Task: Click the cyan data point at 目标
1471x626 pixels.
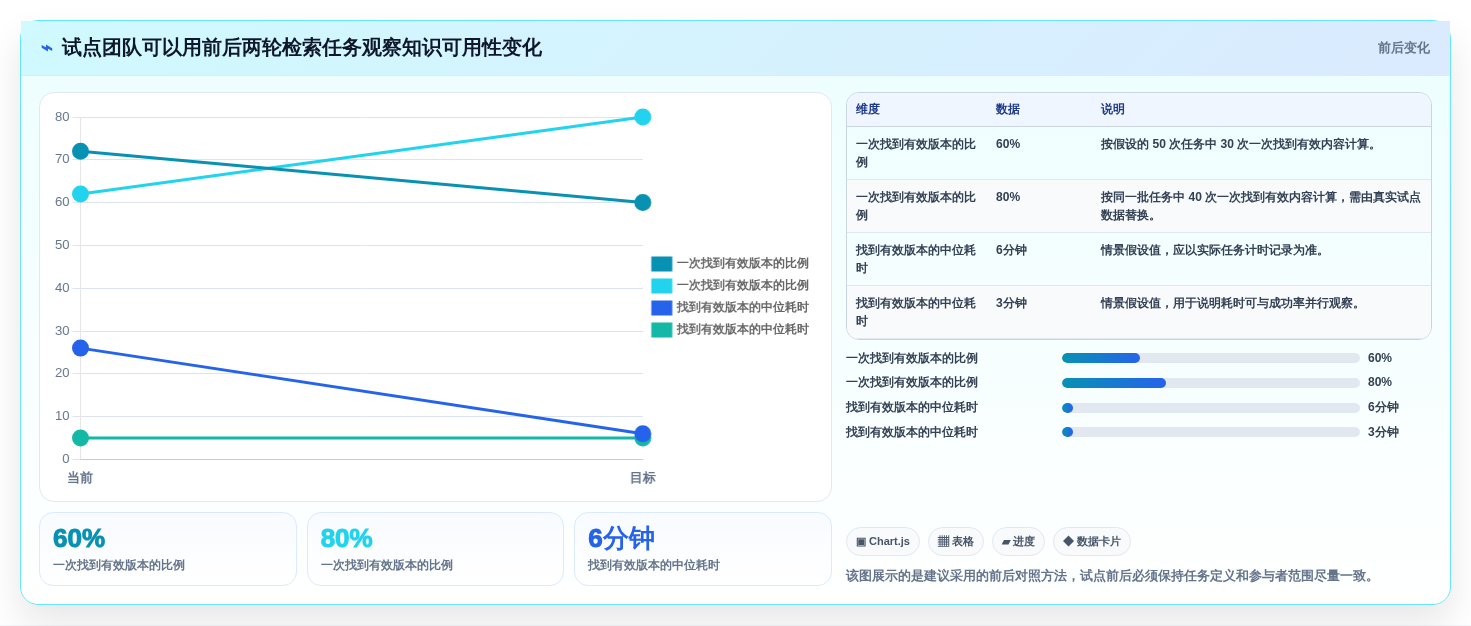Action: click(x=643, y=117)
